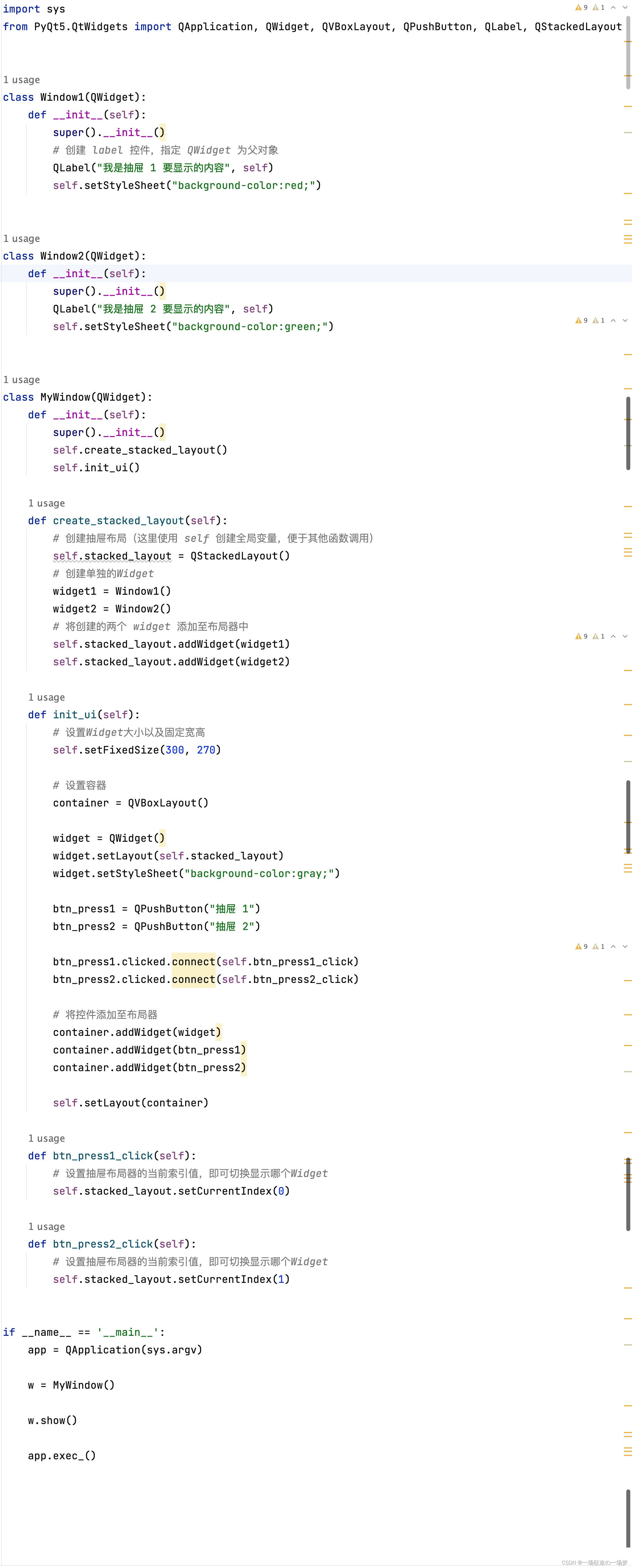Click the number 270 in setFixedSize
Screen dimensions: 632x1568
(206, 750)
